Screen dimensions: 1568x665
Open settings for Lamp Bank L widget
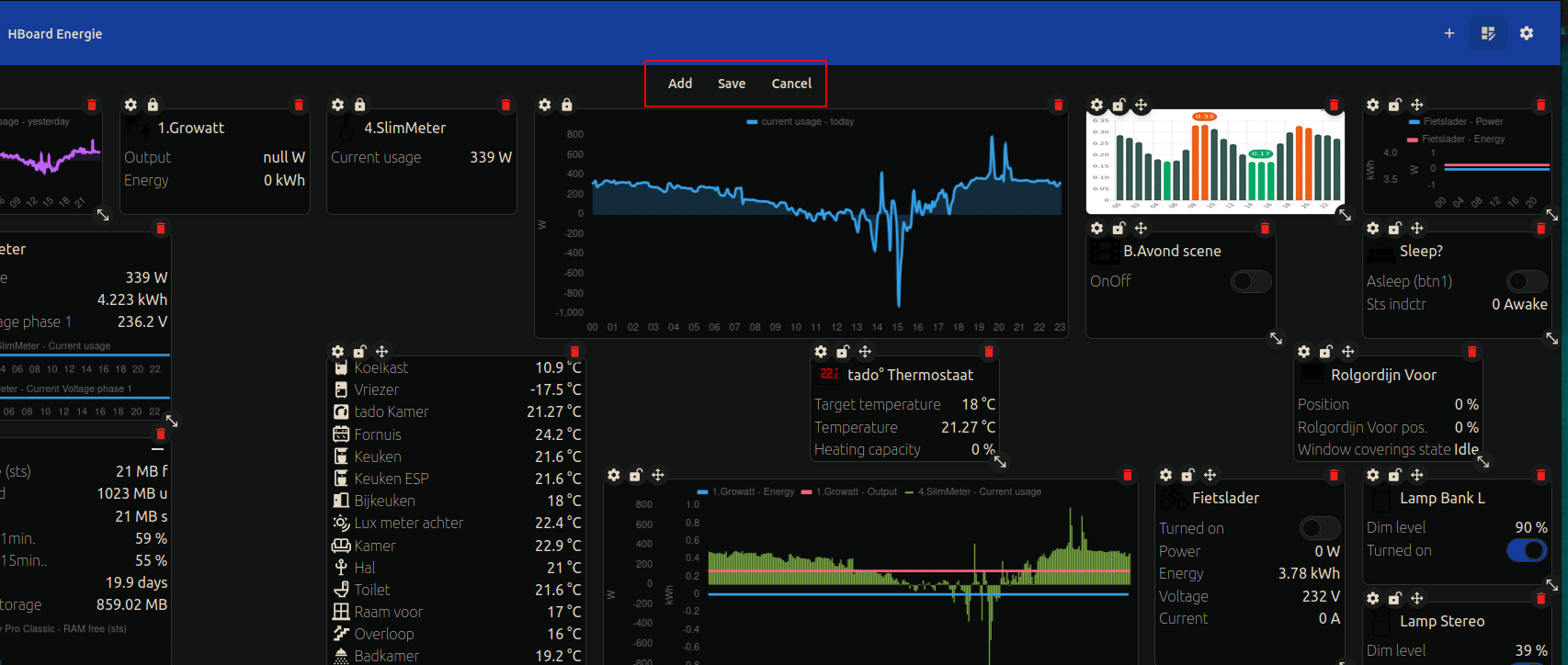(x=1372, y=475)
